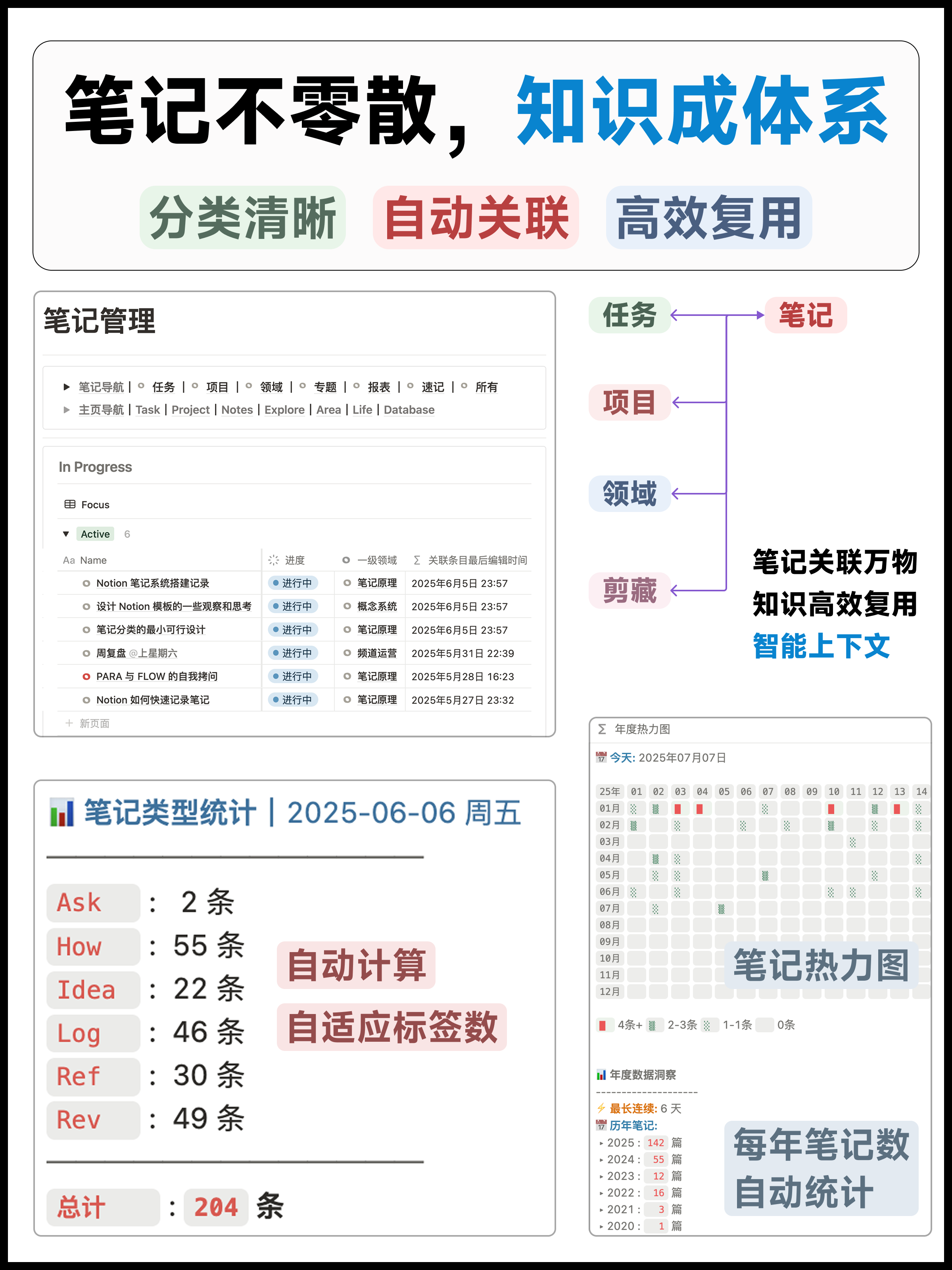Viewport: 952px width, 1270px height.
Task: Click the circle icon before 领域
Action: [248, 386]
